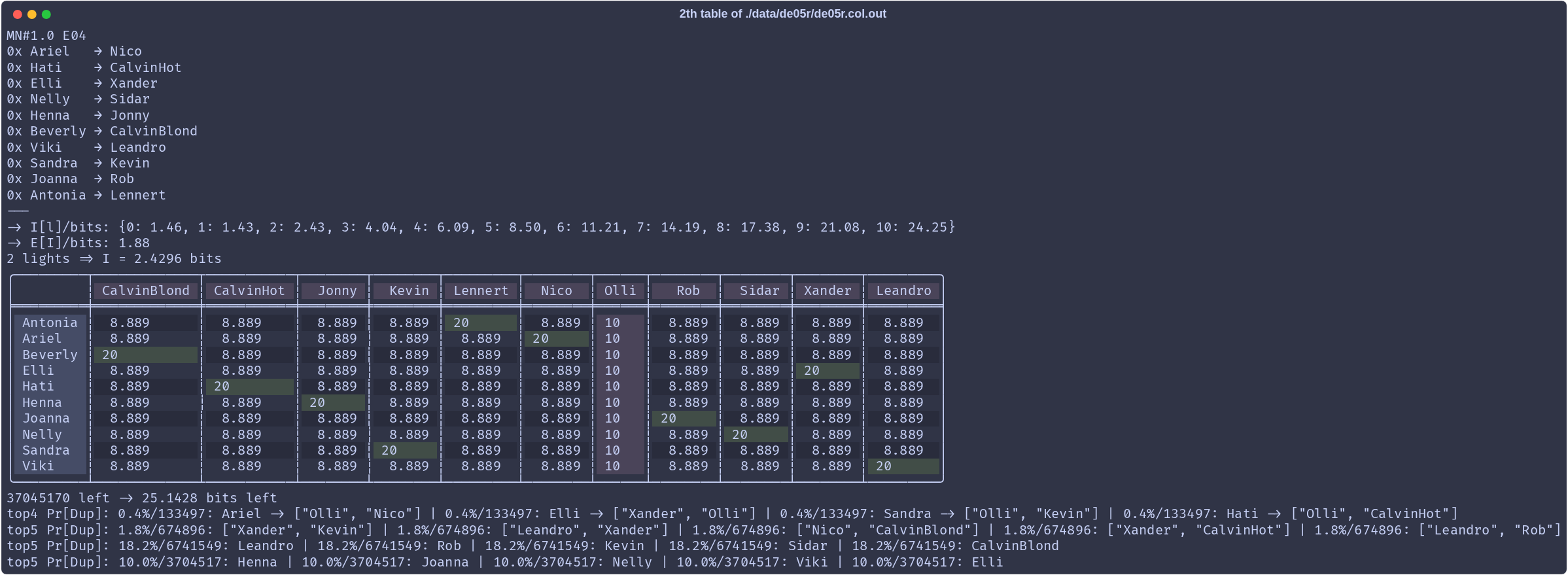This screenshot has height=575, width=1568.
Task: Click the 'I[l]/bits' distribution line
Action: coord(481,227)
